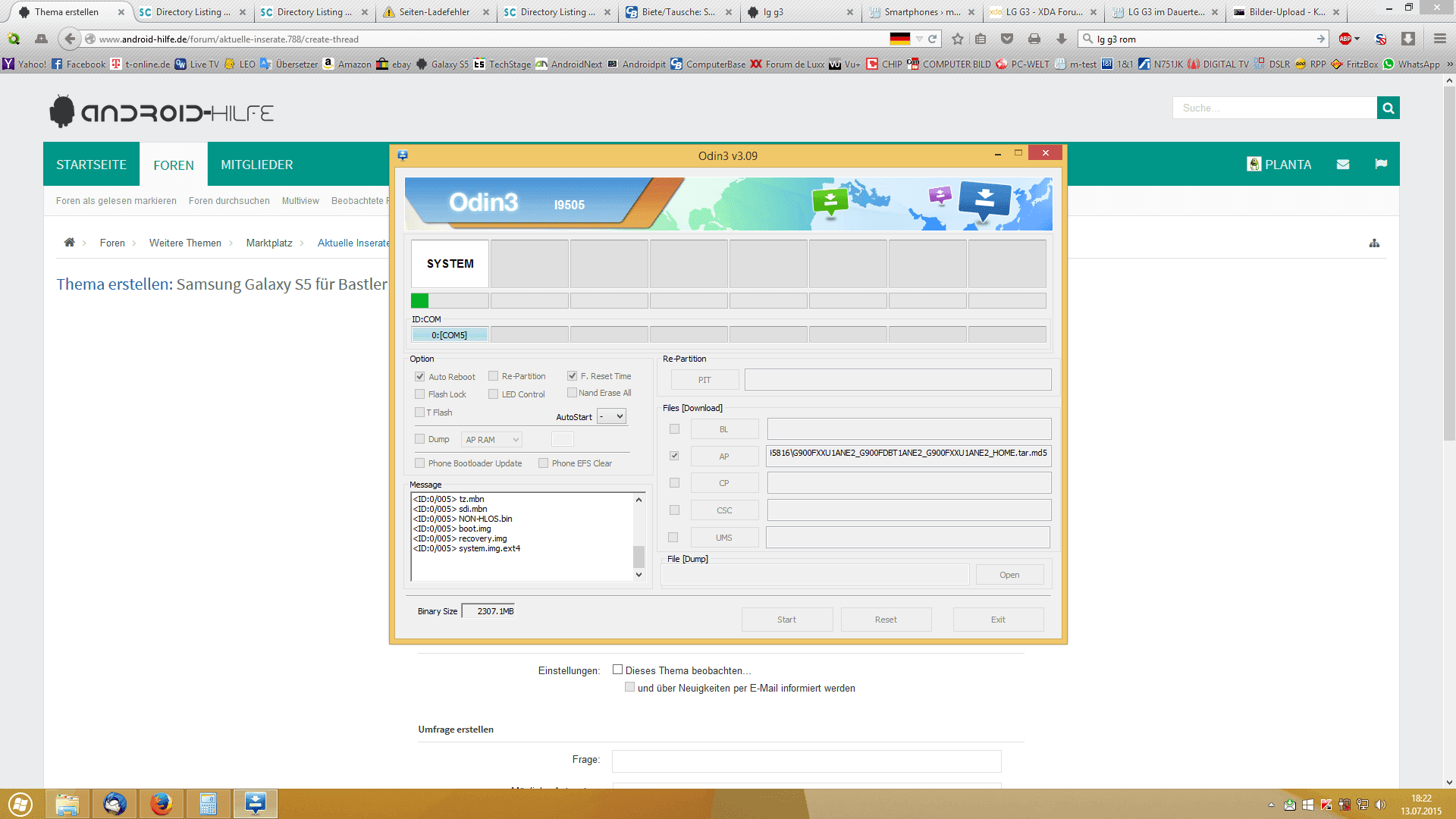Toggle the Auto Reboot checkbox in Odin3
Viewport: 1456px width, 819px height.
click(x=419, y=377)
